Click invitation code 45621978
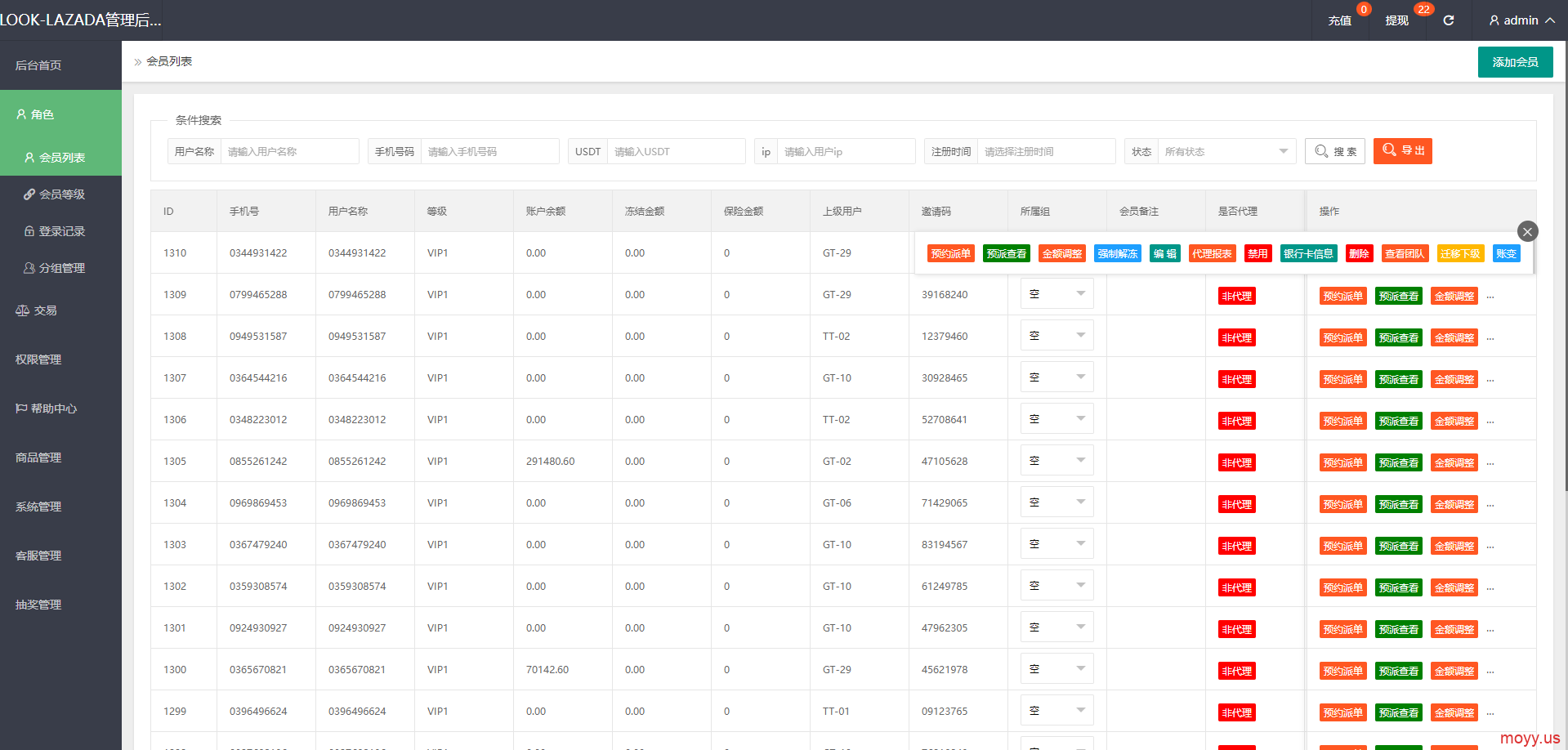The image size is (1568, 750). click(x=945, y=670)
